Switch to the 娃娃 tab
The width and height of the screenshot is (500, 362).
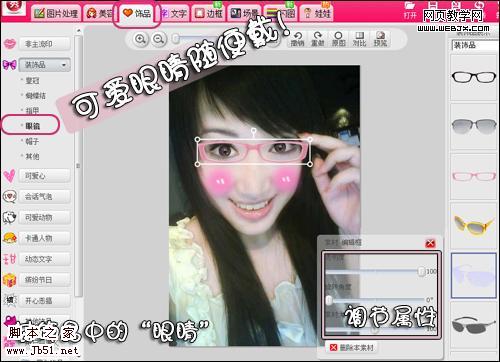pyautogui.click(x=317, y=13)
